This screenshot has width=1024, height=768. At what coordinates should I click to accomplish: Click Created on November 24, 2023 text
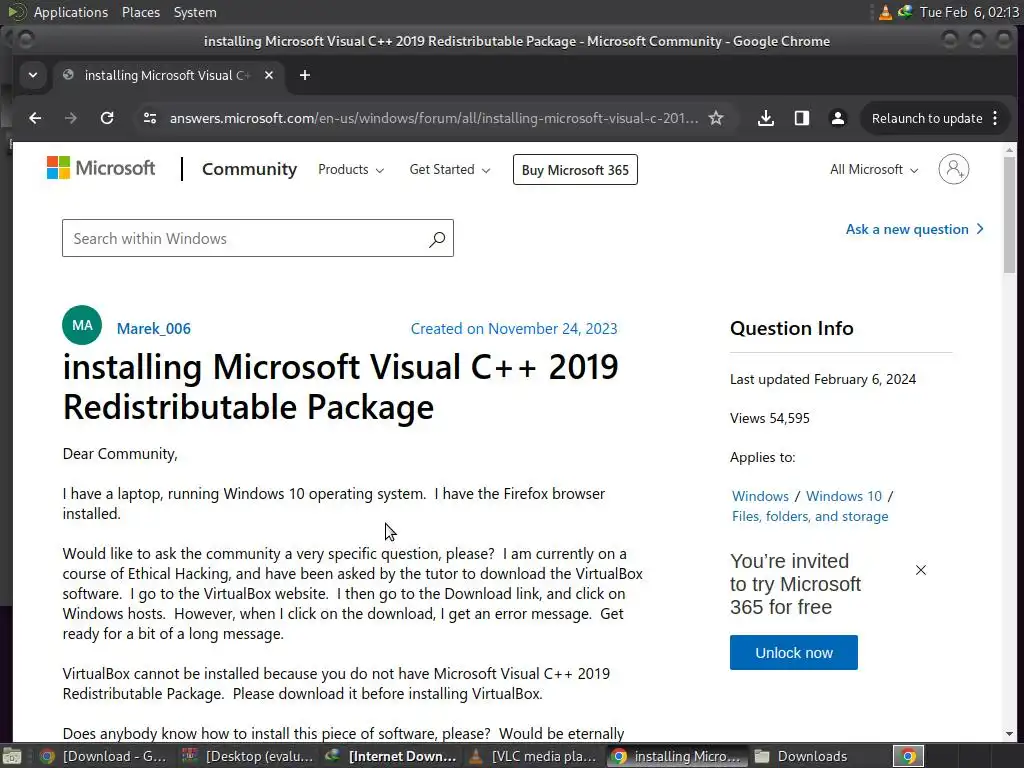click(514, 328)
